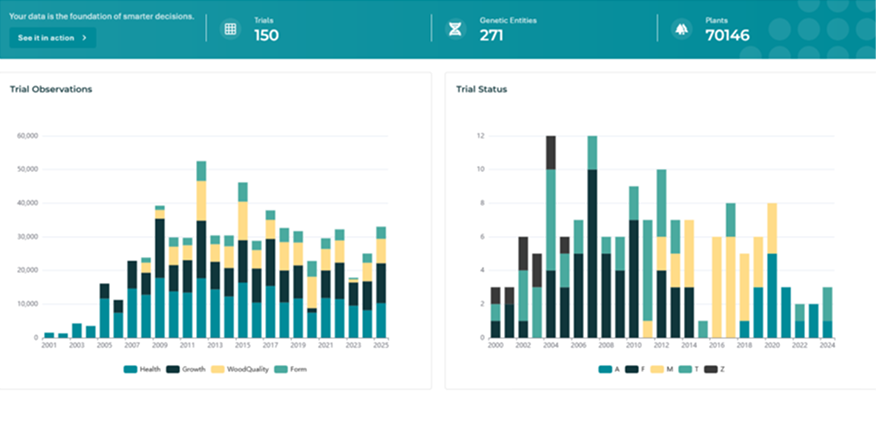Select the 2004 bar in Trial Status
This screenshot has width=876, height=440.
[x=551, y=237]
